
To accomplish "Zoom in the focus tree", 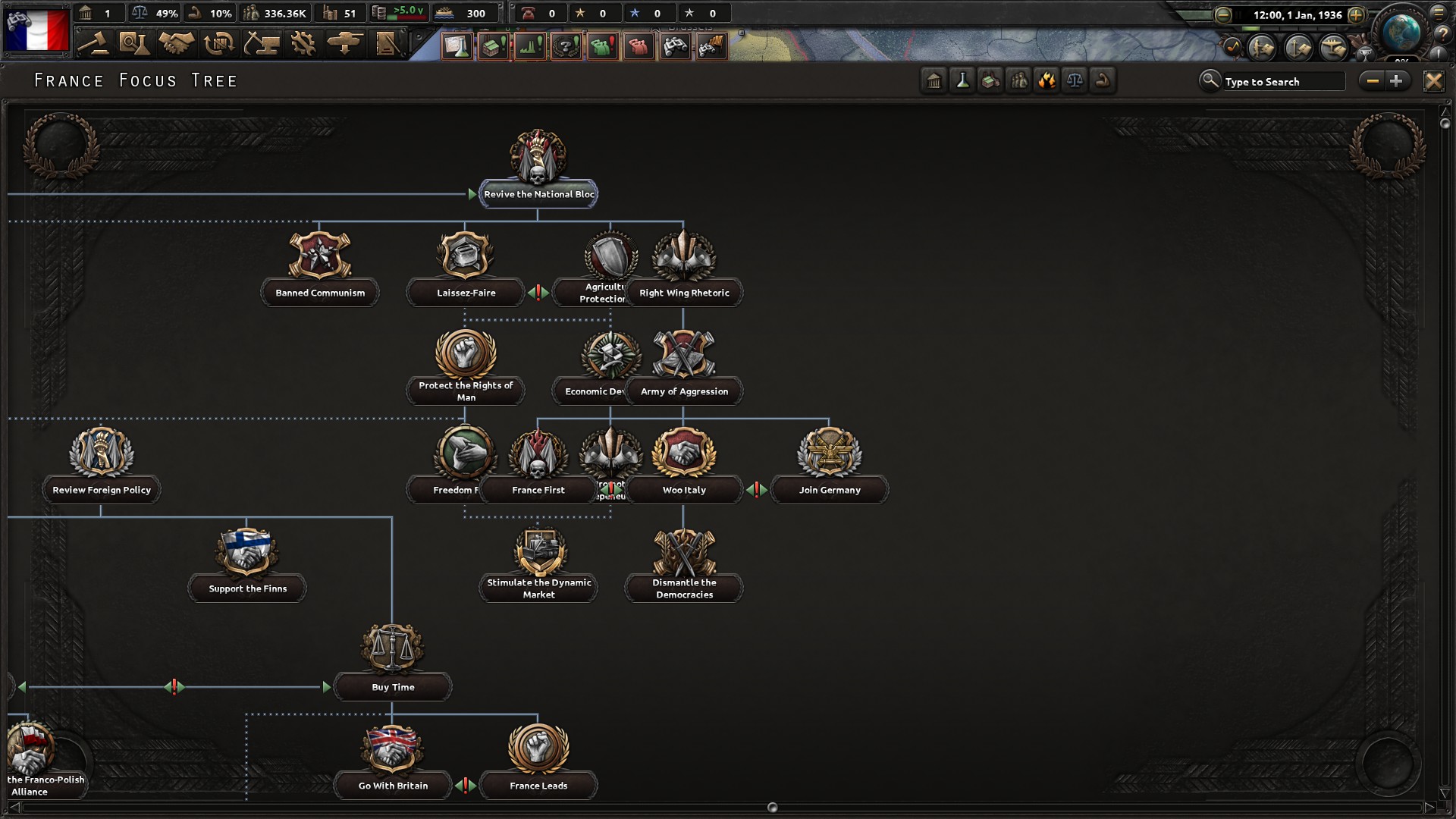I will click(1397, 80).
